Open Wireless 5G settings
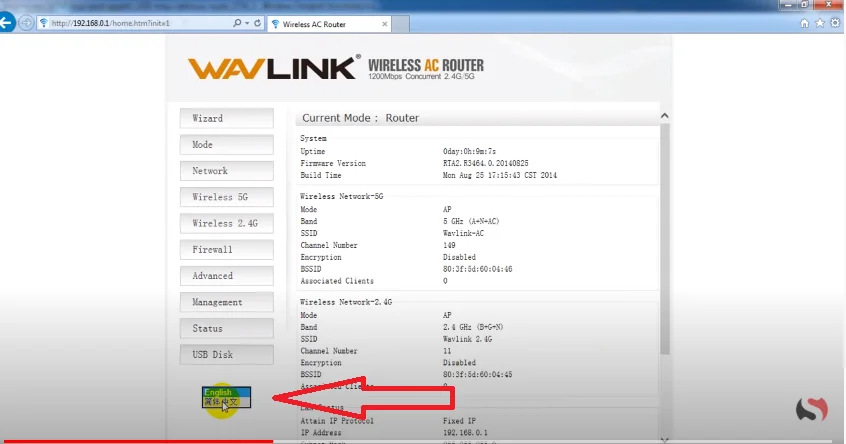Image resolution: width=846 pixels, height=444 pixels. point(226,197)
